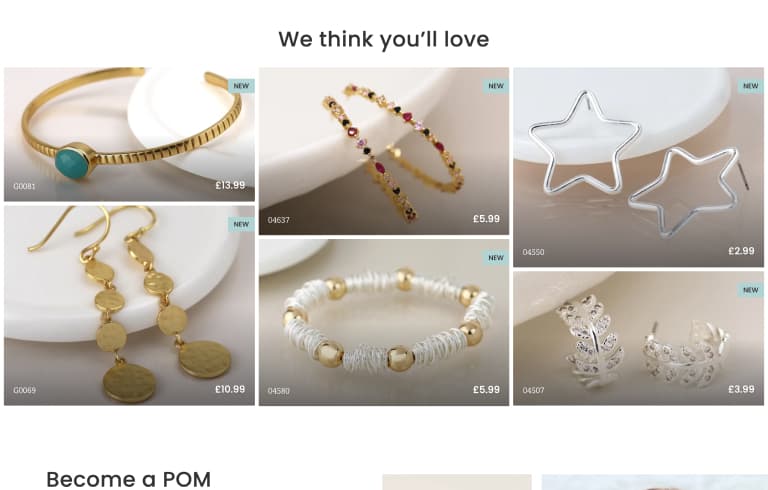Image resolution: width=768 pixels, height=490 pixels.
Task: Click the NEW badge on star earrings
Action: (x=751, y=86)
